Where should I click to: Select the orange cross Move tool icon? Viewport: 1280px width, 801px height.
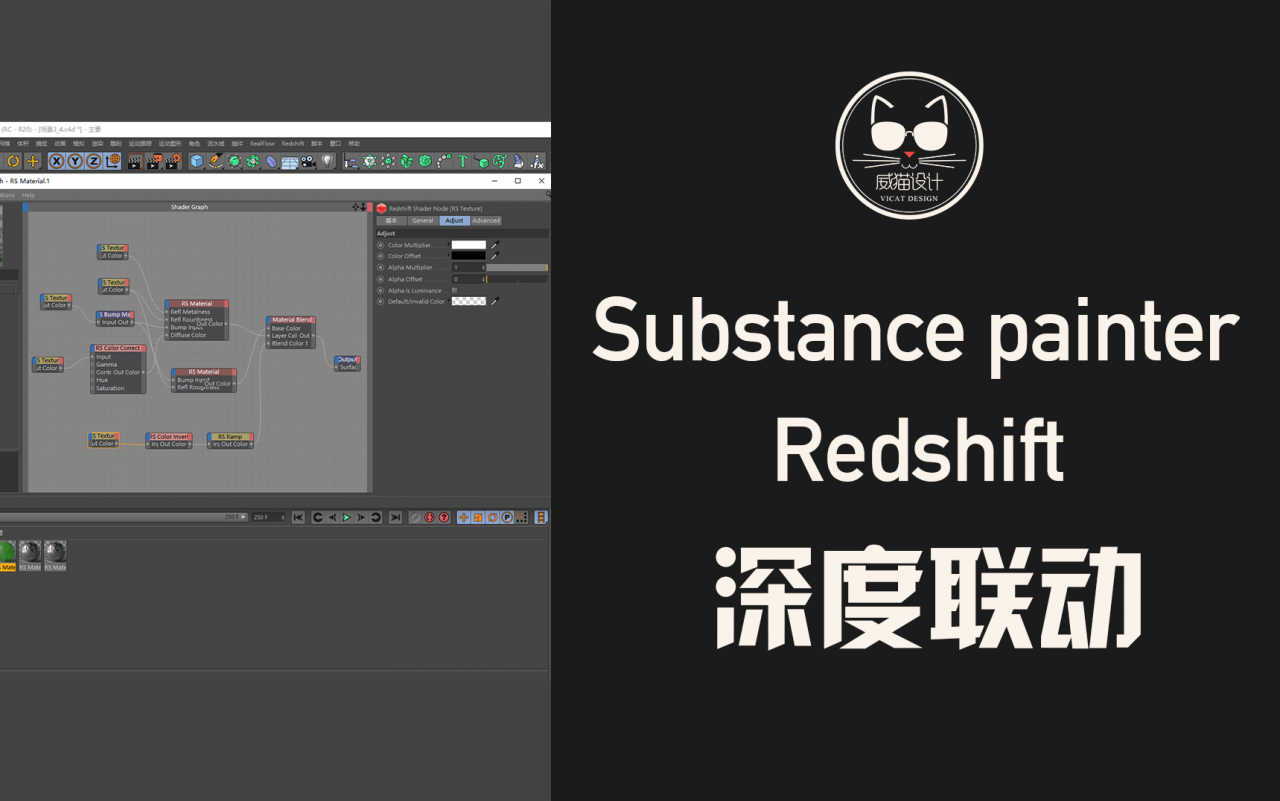pos(33,161)
